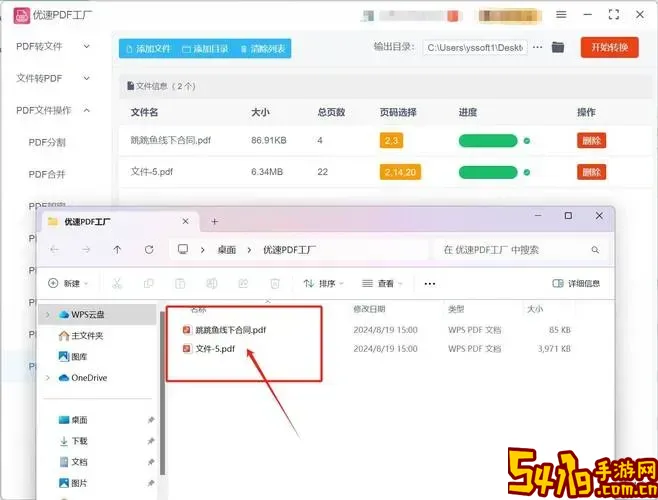Open the output folder icon

tap(558, 47)
